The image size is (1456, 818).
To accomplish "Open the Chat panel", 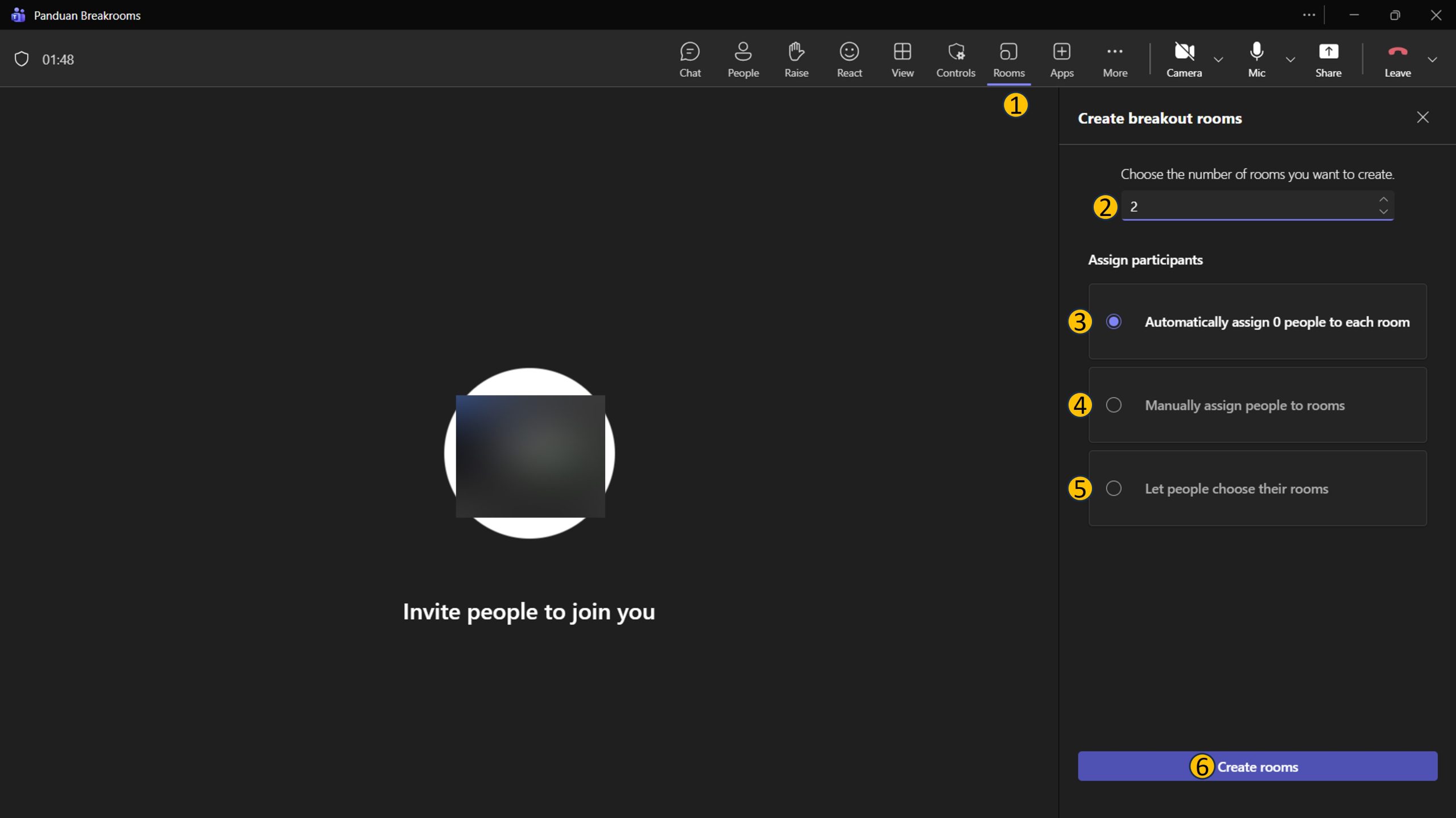I will 690,59.
